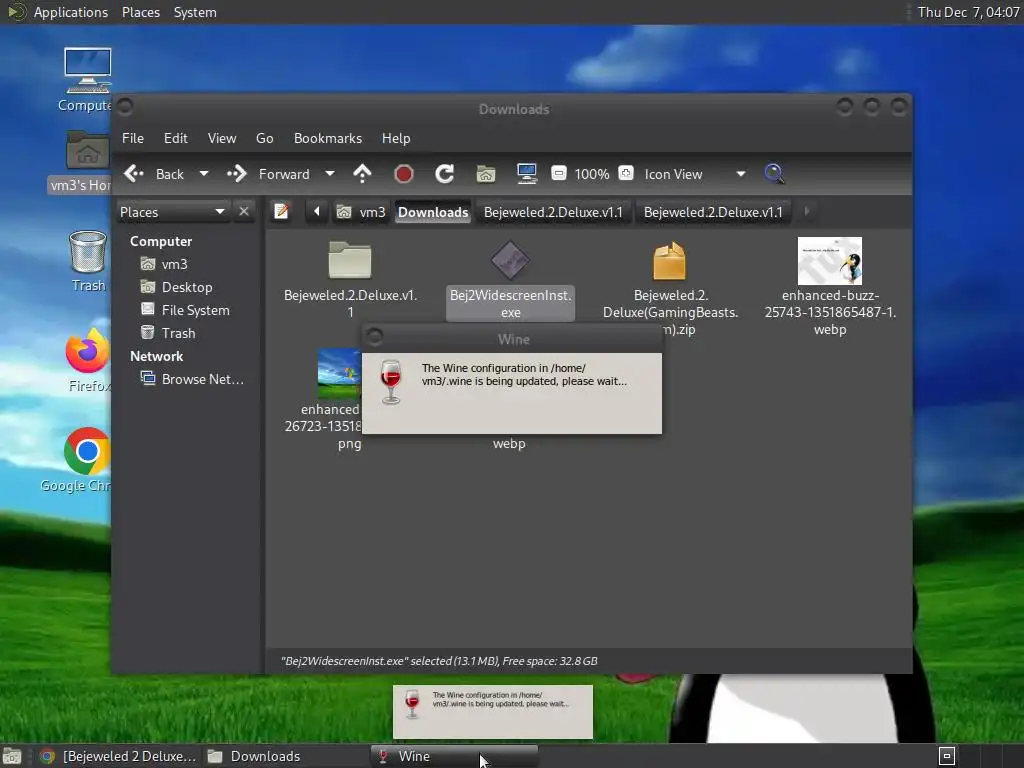This screenshot has height=768, width=1024.
Task: Reset zoom via the 100% label
Action: 592,174
